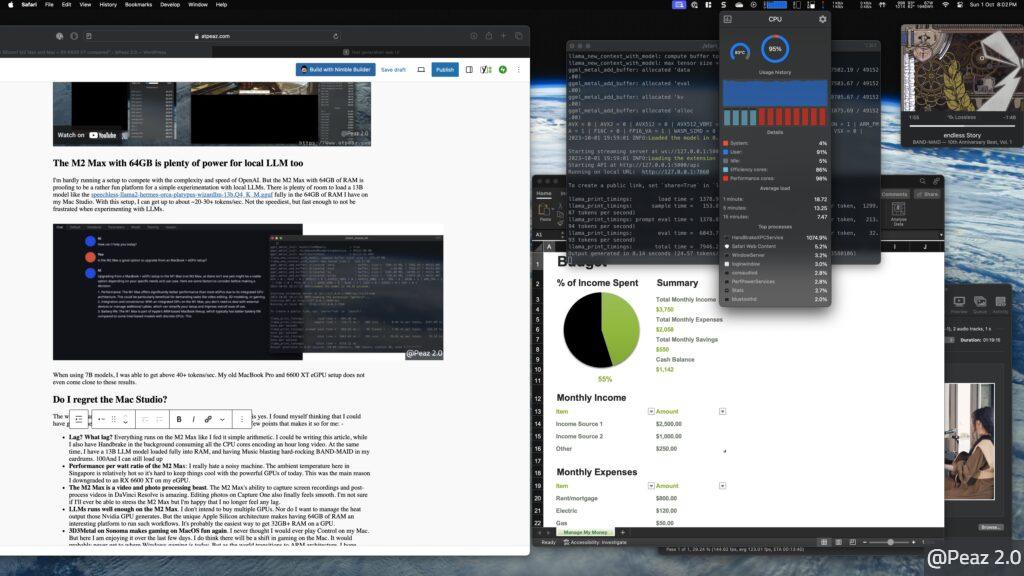Click the Safari address bar atpeaz.com
Screen dimensions: 1024x576
[x=212, y=36]
